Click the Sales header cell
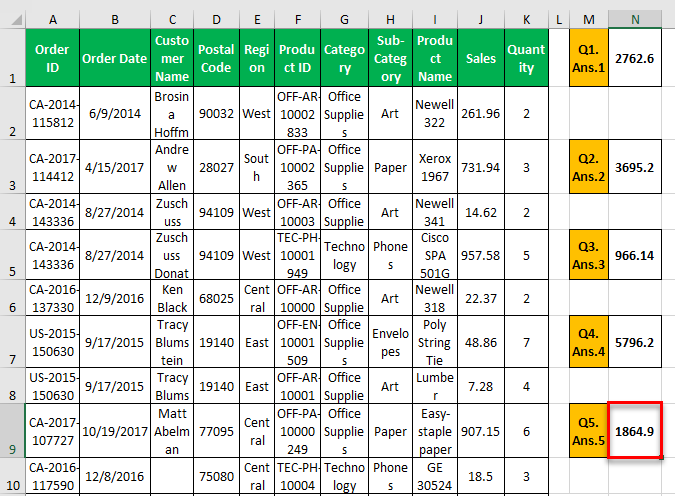 point(481,58)
